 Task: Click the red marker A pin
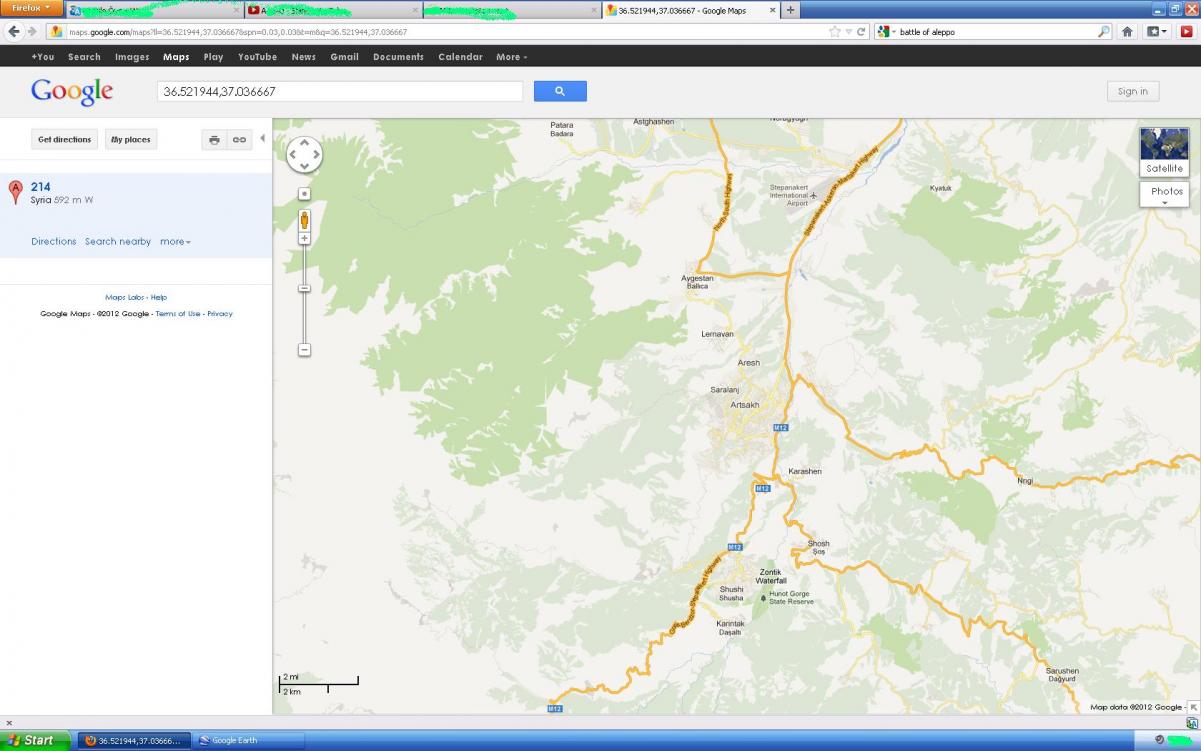coord(15,191)
